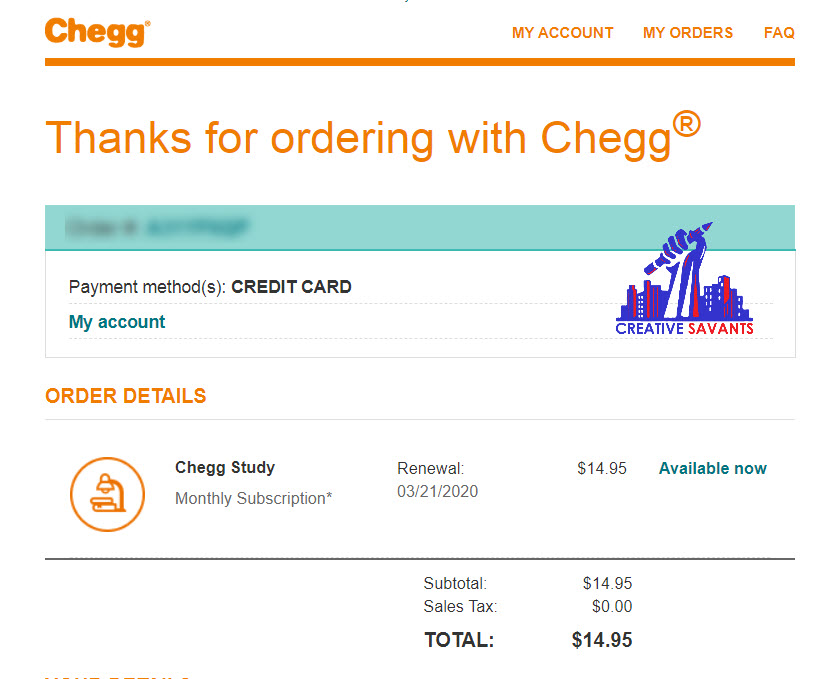The width and height of the screenshot is (838, 679).
Task: Select the $14.95 TOTAL amount
Action: [x=601, y=640]
